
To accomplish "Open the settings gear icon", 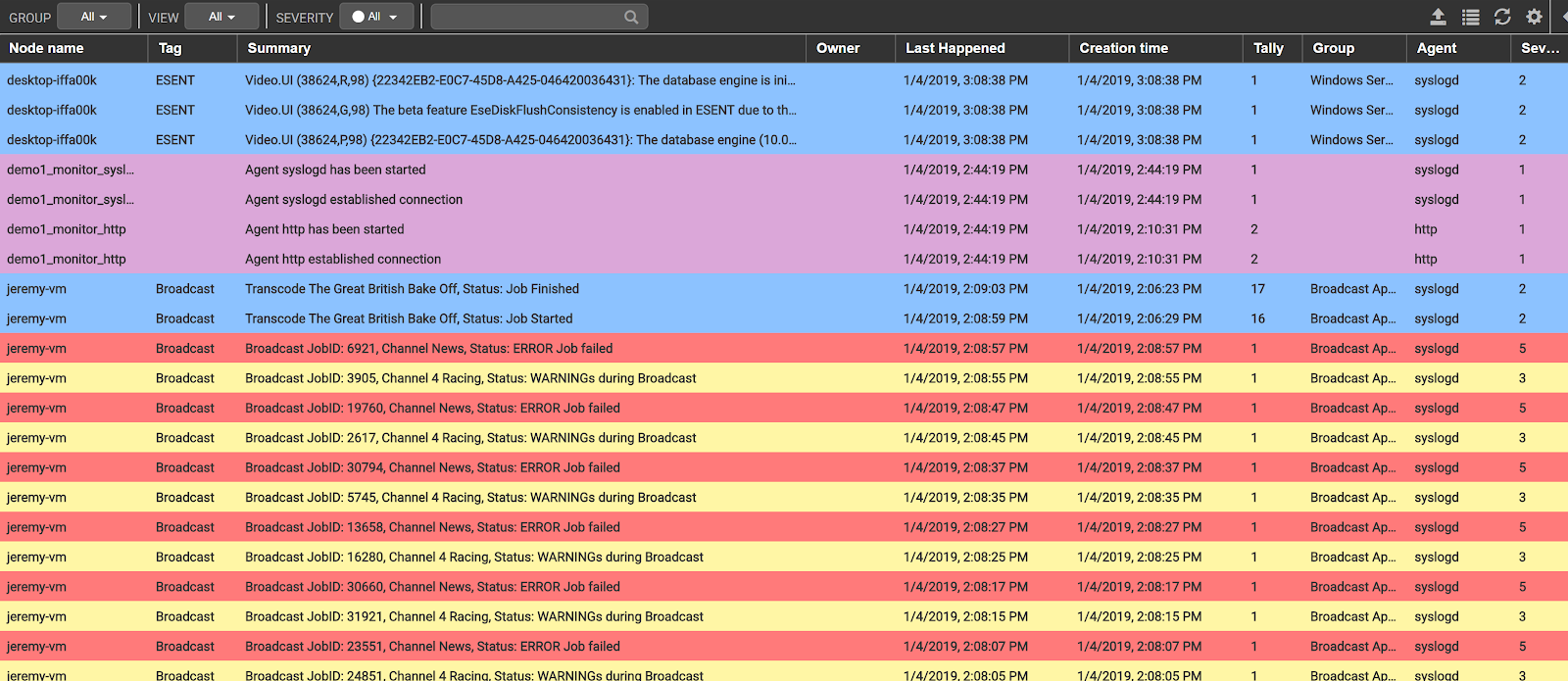I will click(1535, 17).
